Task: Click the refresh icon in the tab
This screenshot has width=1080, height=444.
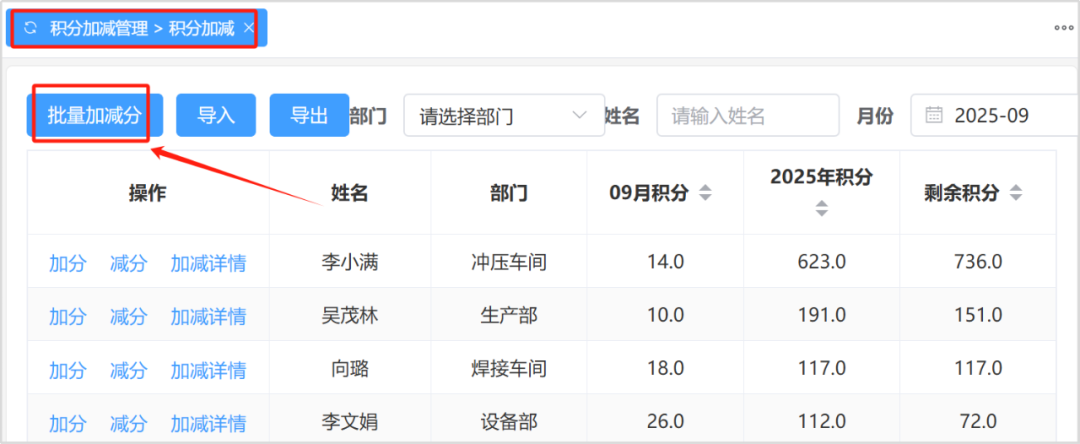Action: click(30, 28)
